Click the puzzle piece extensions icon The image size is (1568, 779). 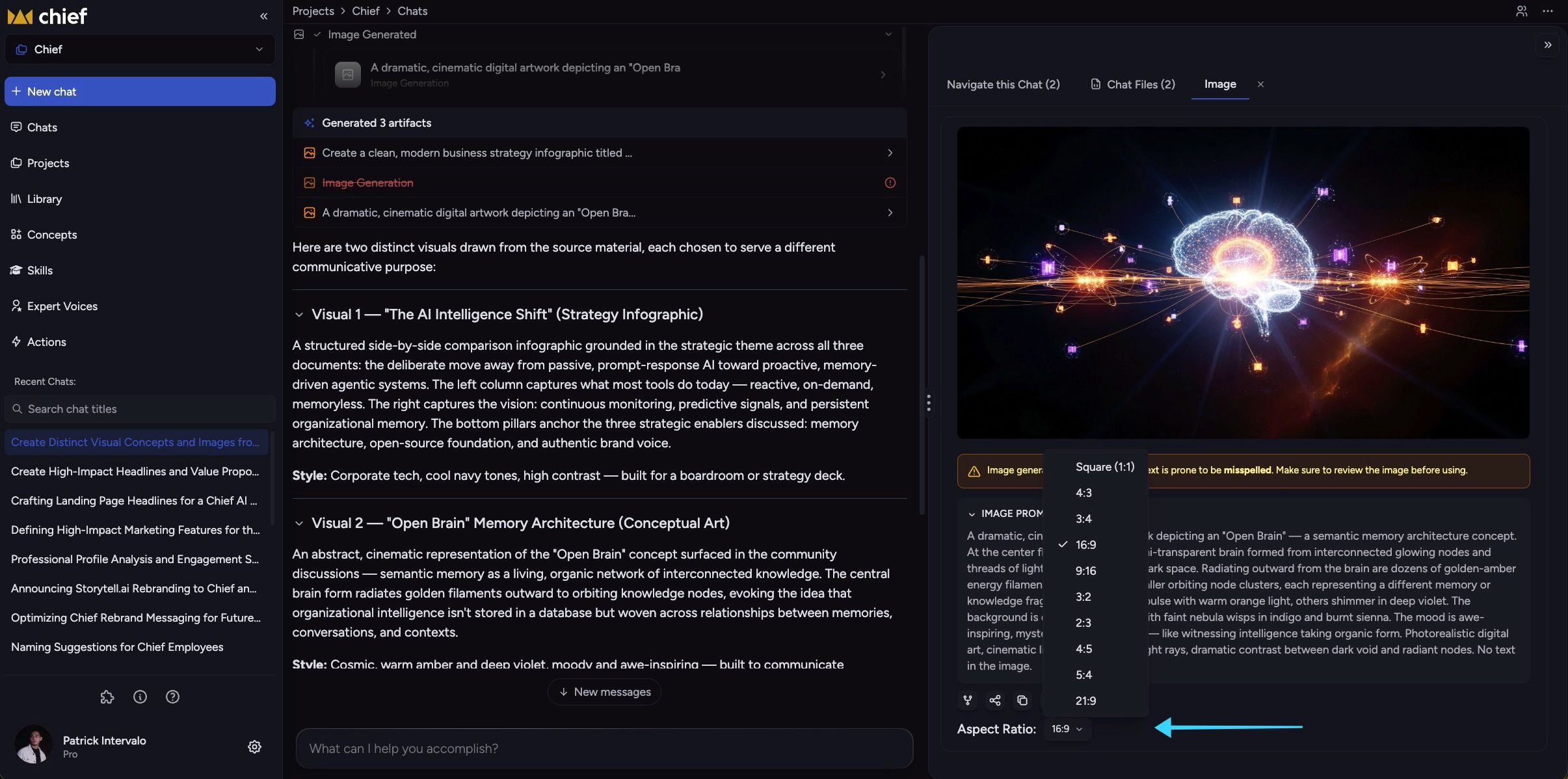[x=107, y=697]
